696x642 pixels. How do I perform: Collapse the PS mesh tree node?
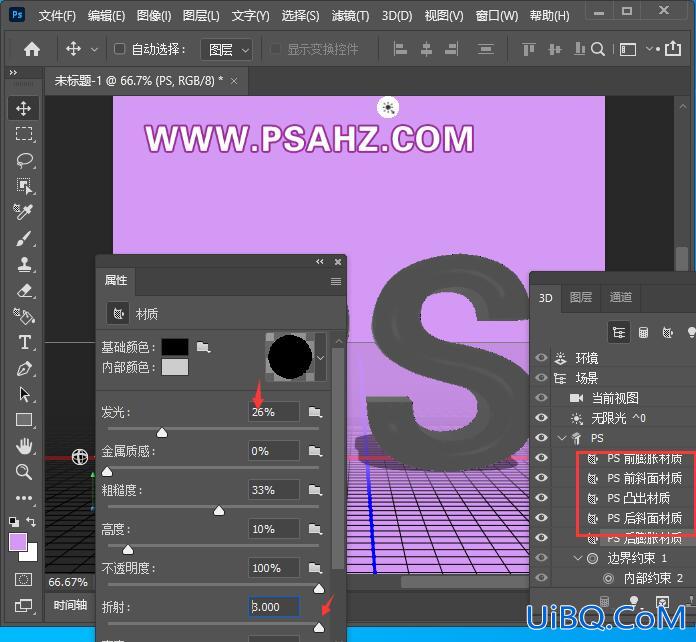pyautogui.click(x=562, y=438)
